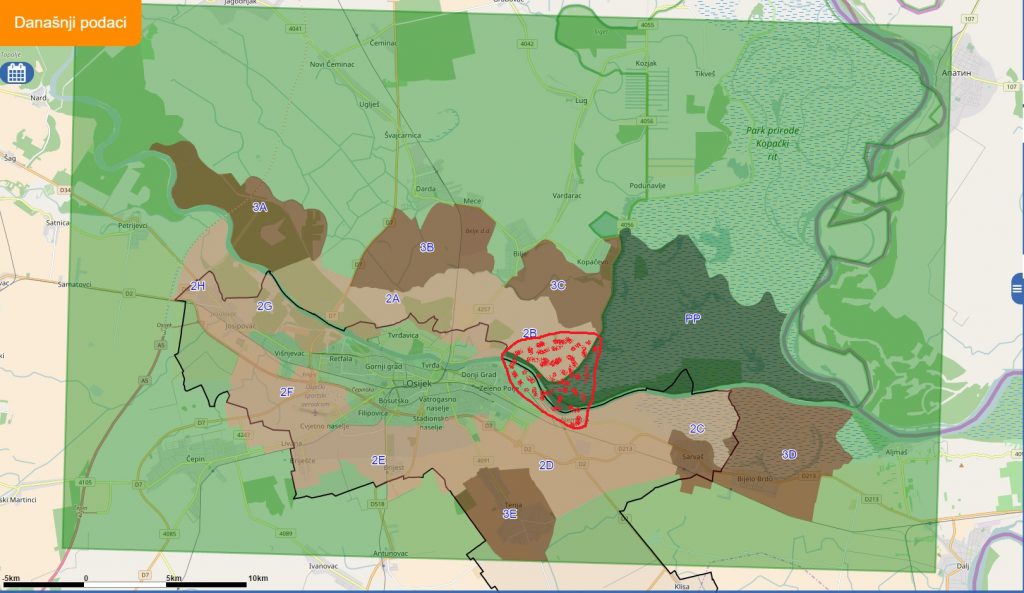This screenshot has width=1024, height=593.
Task: Click the Petrijevci town label
Action: pos(133,226)
